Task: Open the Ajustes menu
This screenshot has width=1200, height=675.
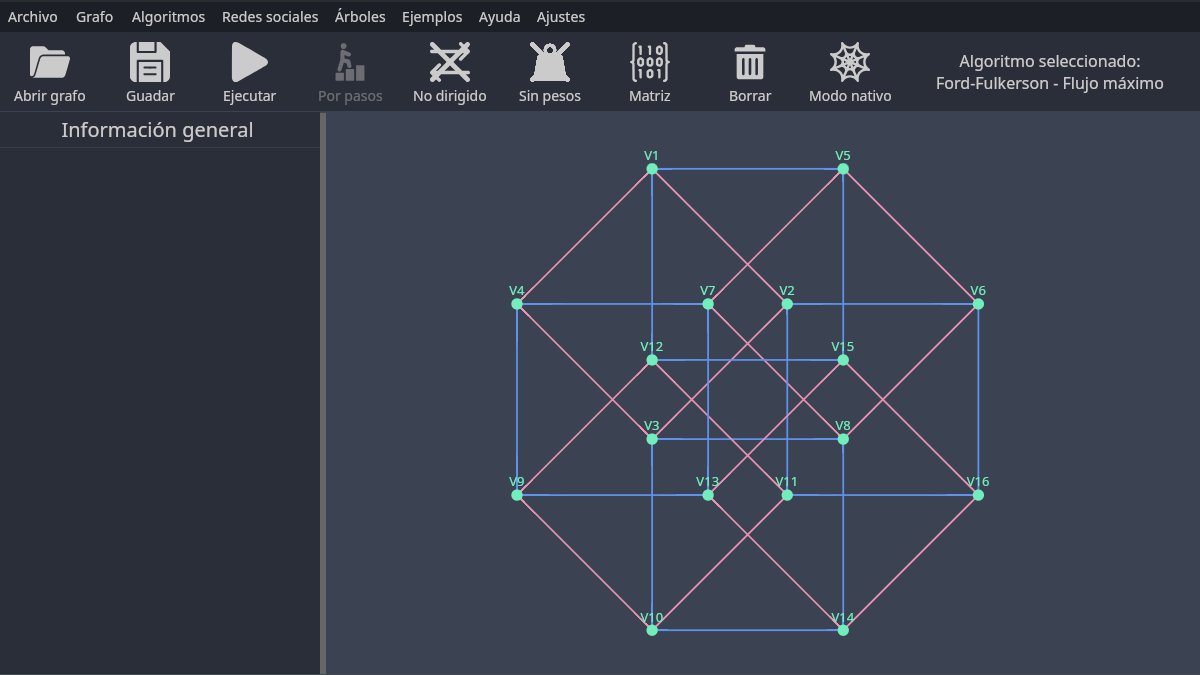Action: click(x=561, y=17)
